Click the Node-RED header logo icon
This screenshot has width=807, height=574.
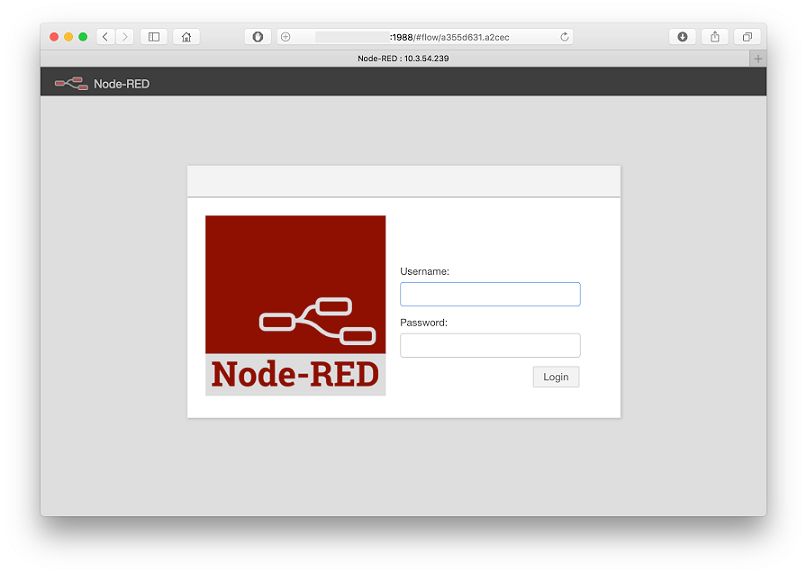(x=71, y=83)
